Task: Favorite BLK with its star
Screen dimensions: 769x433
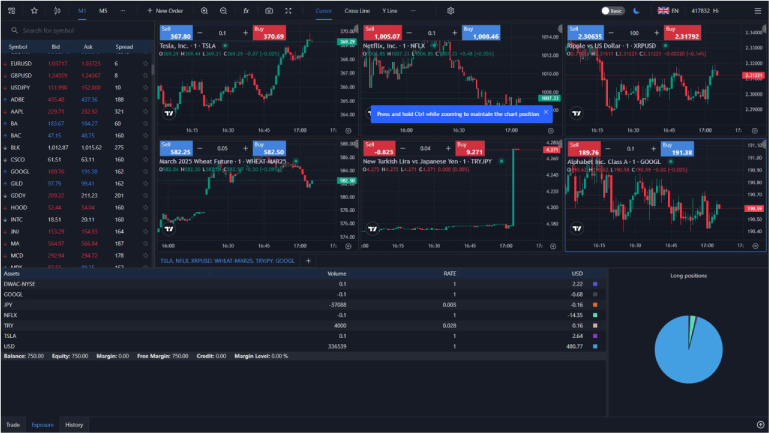Action: click(x=145, y=148)
